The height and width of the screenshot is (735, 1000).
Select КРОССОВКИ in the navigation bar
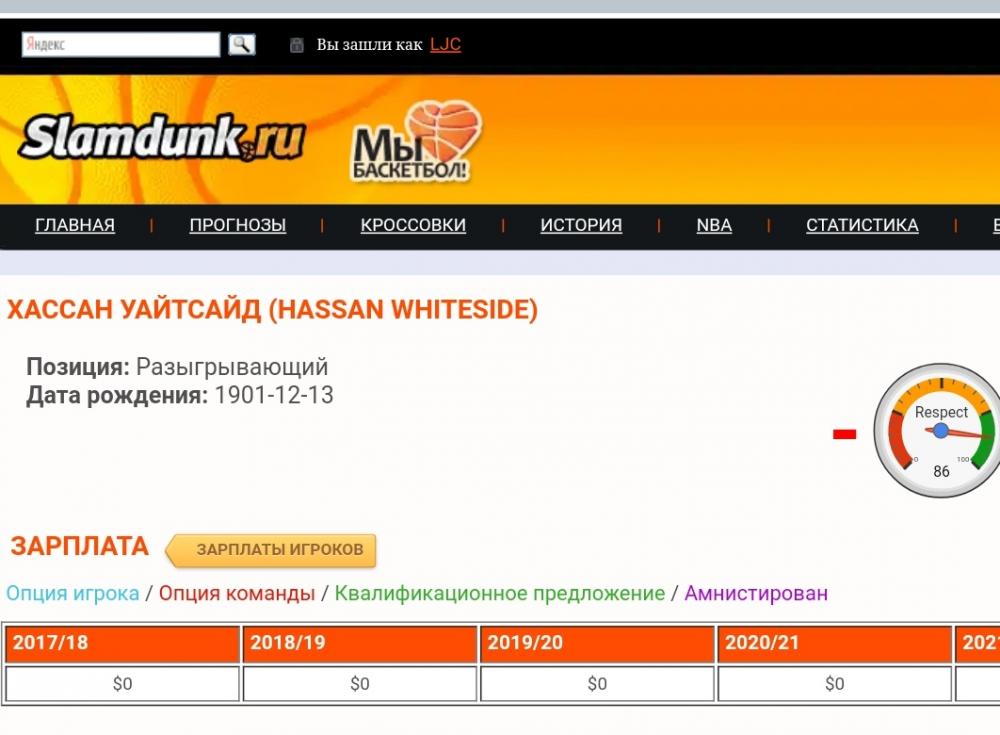[x=413, y=225]
